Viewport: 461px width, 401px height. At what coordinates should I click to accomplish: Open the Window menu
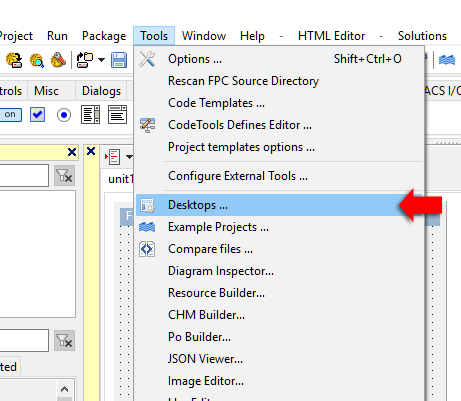[x=204, y=36]
